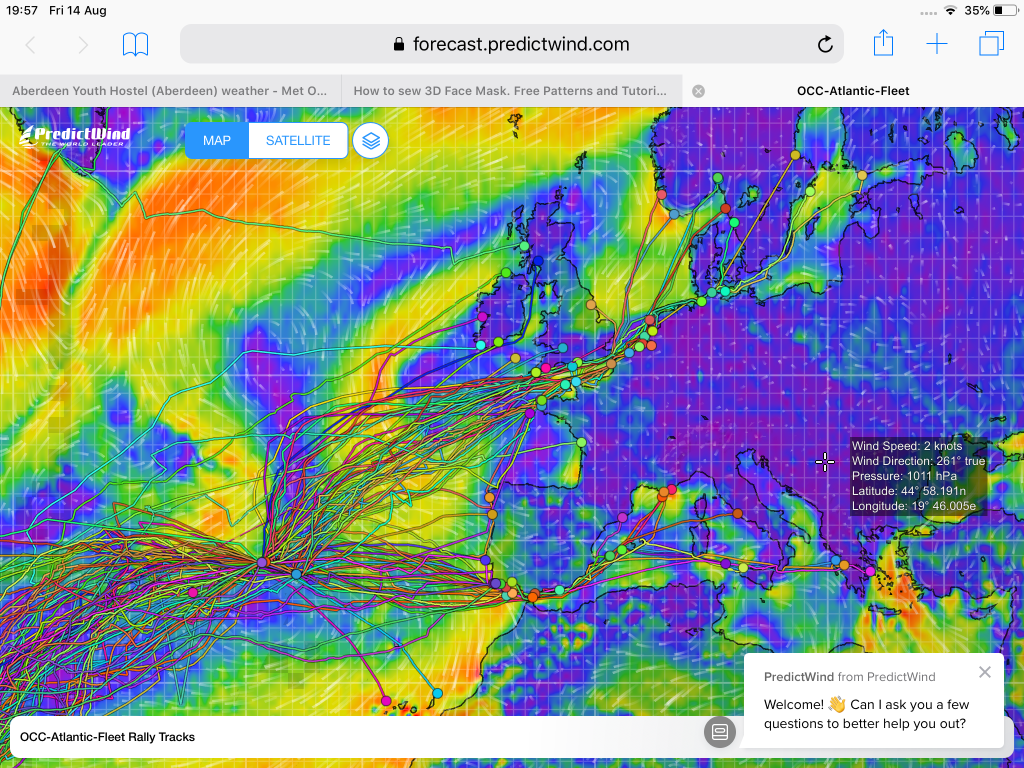Switch map view to Satellite
This screenshot has height=768, width=1024.
pyautogui.click(x=298, y=141)
